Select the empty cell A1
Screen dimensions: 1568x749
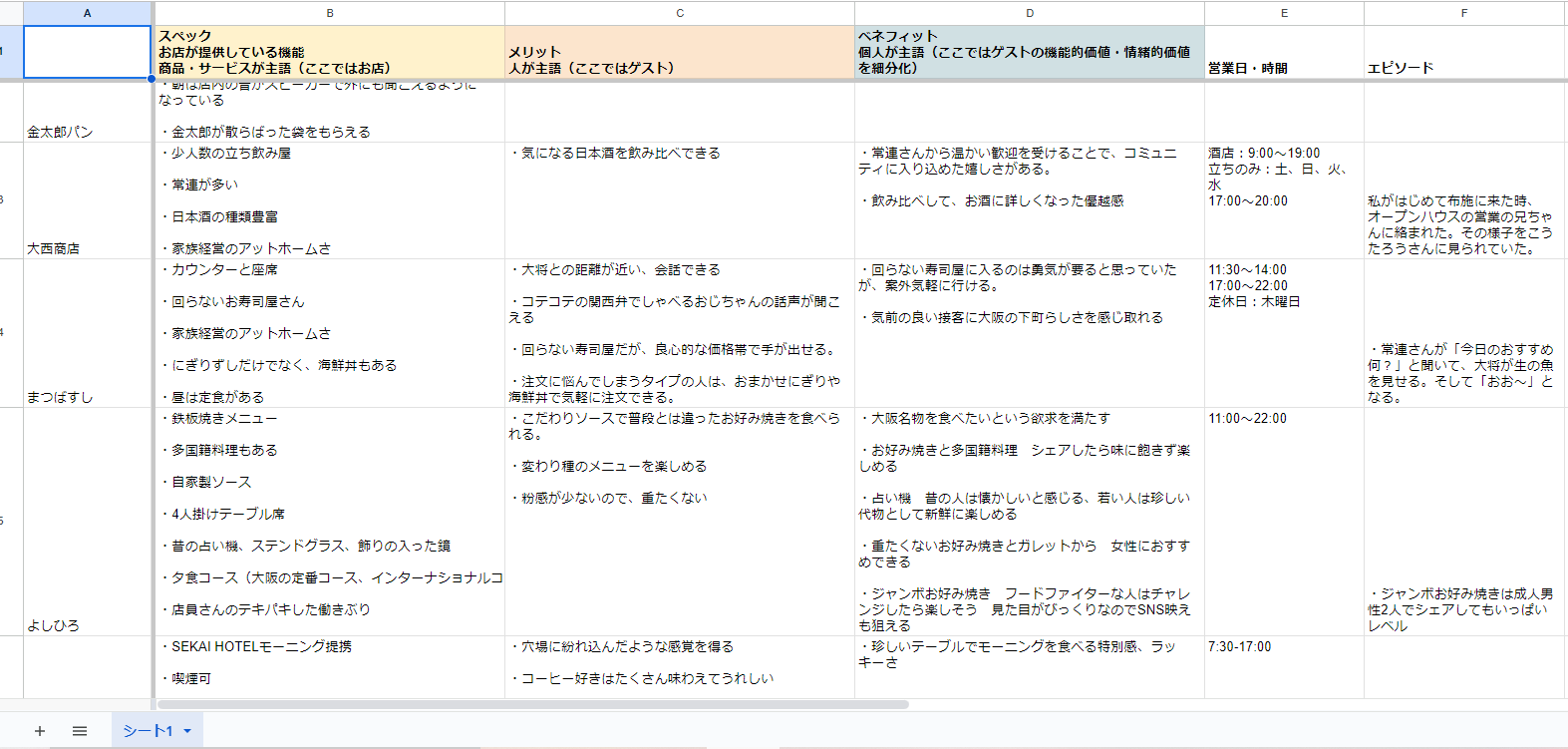[x=88, y=52]
